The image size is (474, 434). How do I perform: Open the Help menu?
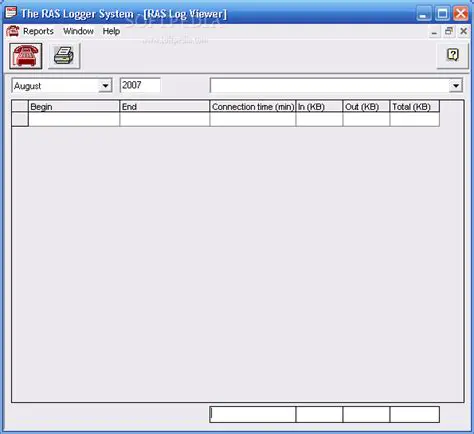[x=111, y=31]
